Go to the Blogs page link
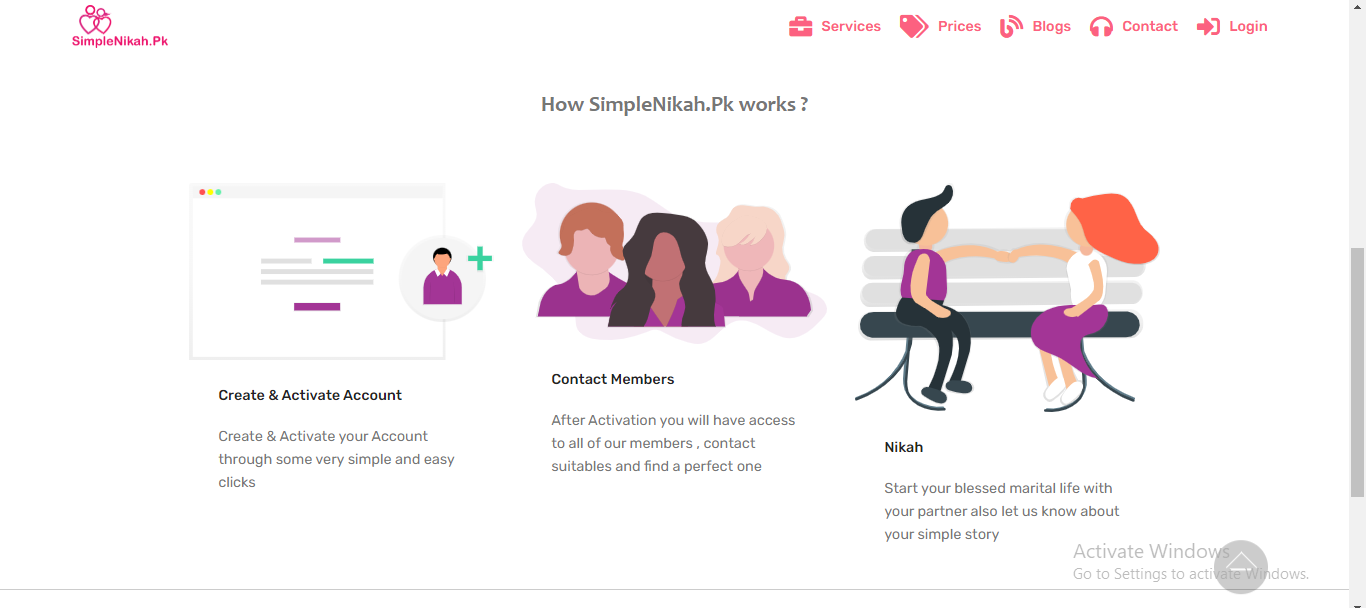The height and width of the screenshot is (608, 1366). [x=1051, y=27]
